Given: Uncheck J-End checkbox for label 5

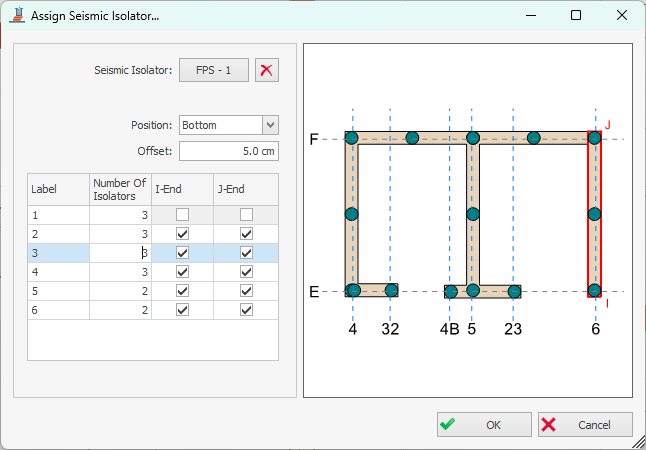Looking at the screenshot, I should coord(246,291).
